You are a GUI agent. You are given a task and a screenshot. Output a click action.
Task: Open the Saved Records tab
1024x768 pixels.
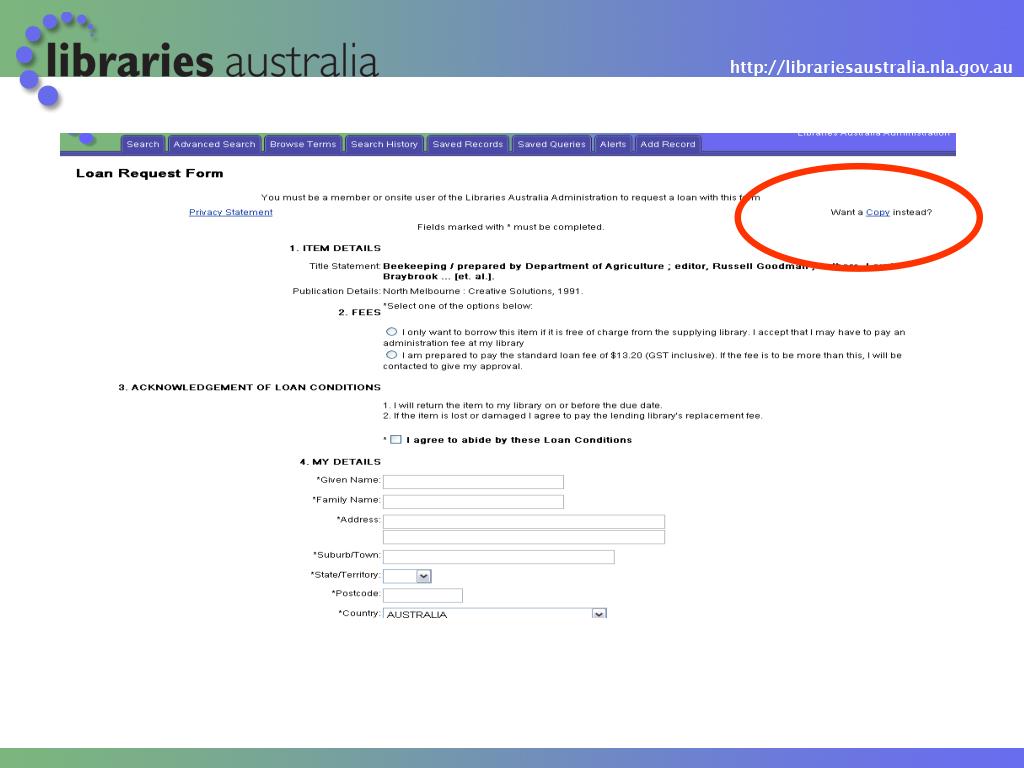click(468, 144)
